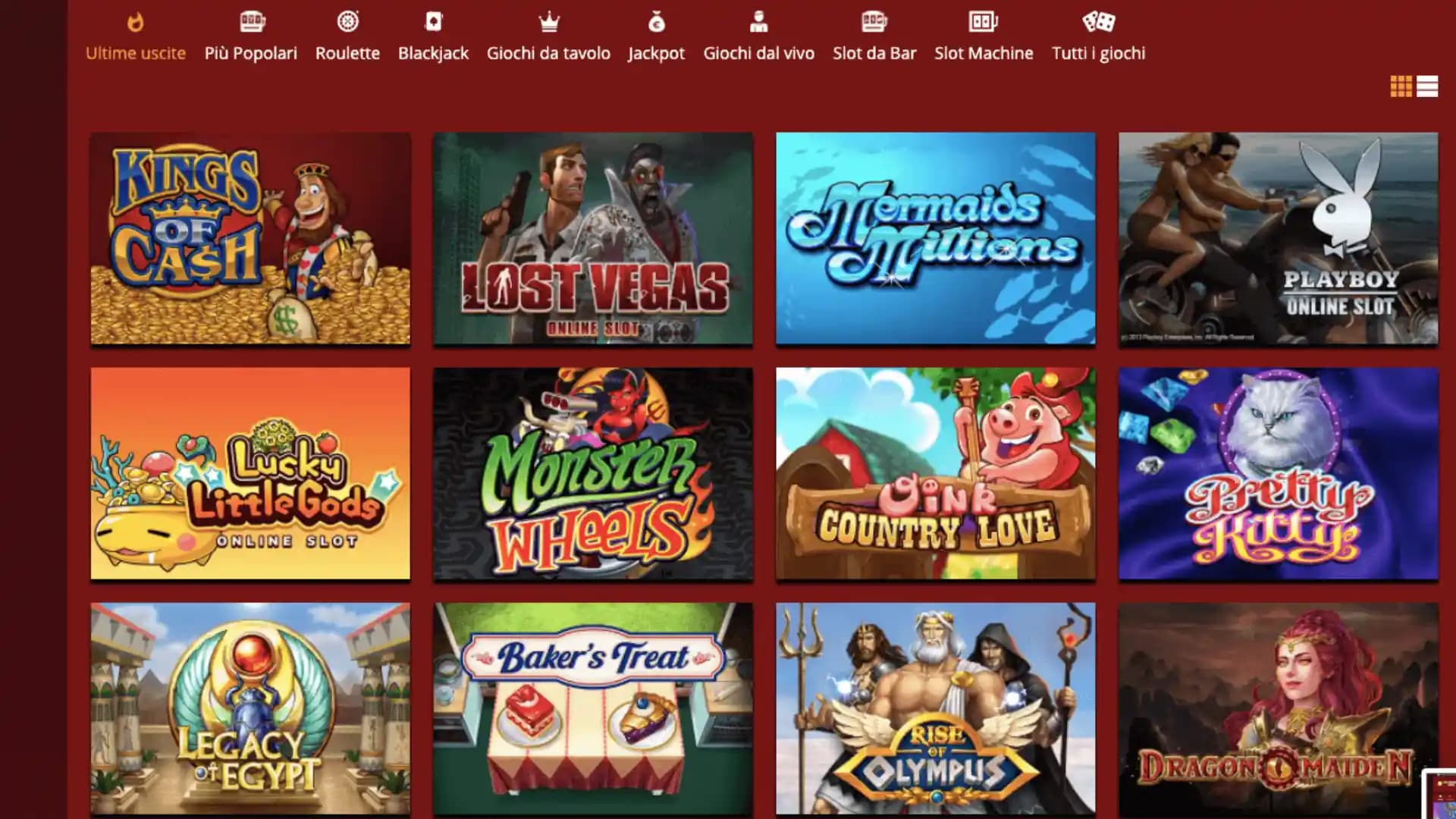The width and height of the screenshot is (1456, 819).
Task: Open the Slot Machine category
Action: pyautogui.click(x=984, y=53)
